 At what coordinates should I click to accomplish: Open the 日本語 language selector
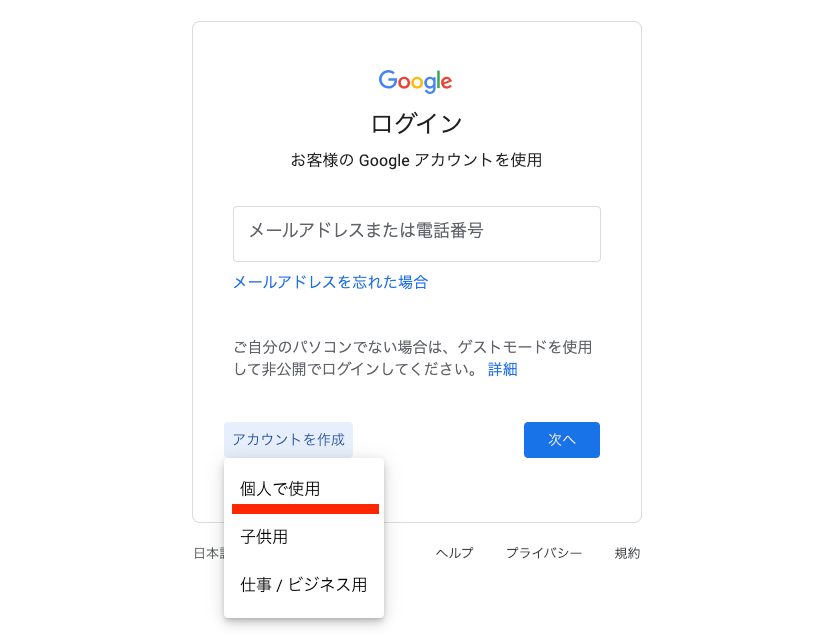click(207, 553)
